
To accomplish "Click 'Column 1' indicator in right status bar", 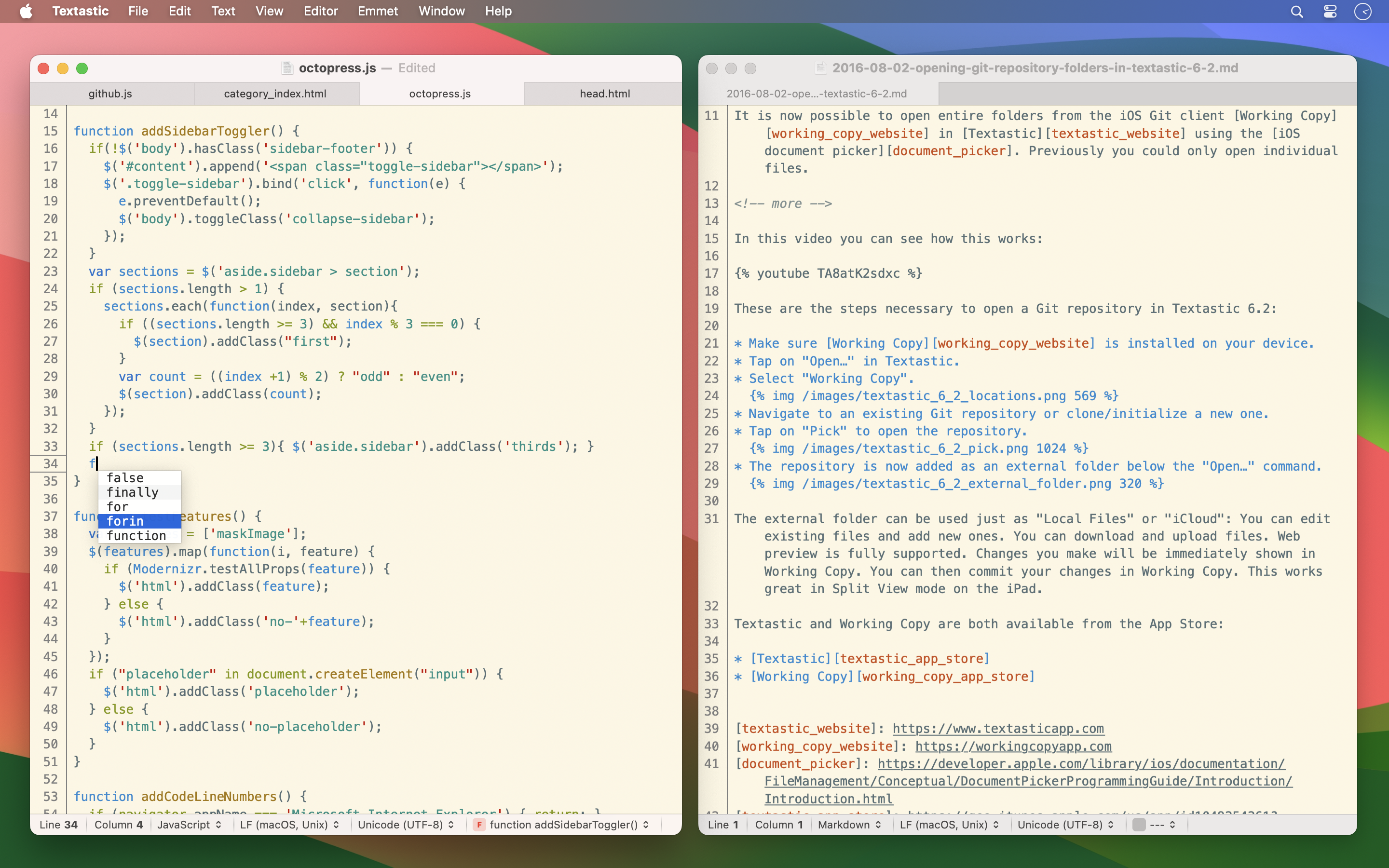I will [779, 825].
